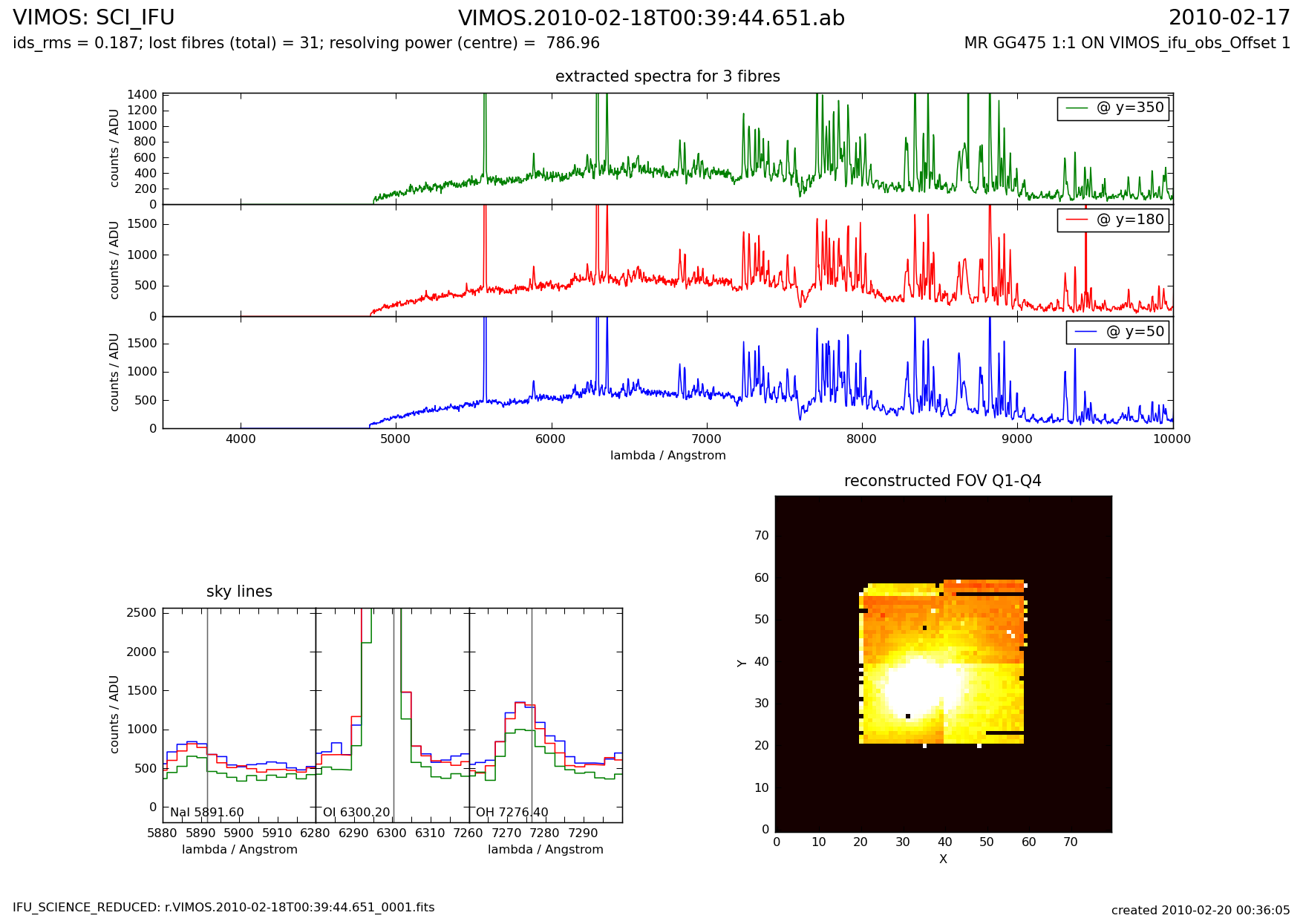This screenshot has width=1303, height=924.
Task: Click the 7000 tick label on lambda axis
Action: [x=706, y=439]
